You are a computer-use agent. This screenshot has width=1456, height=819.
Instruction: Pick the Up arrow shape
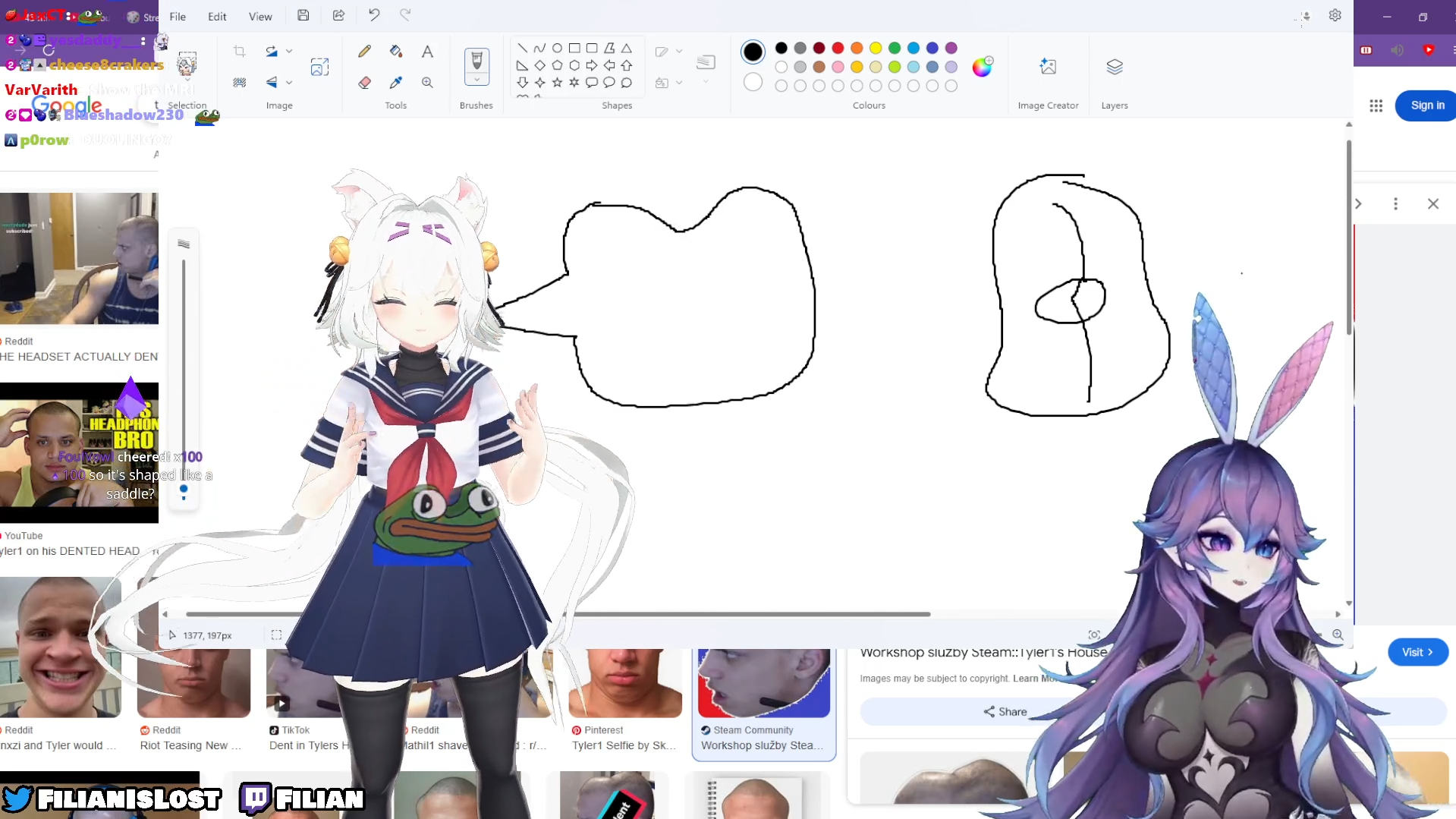627,65
